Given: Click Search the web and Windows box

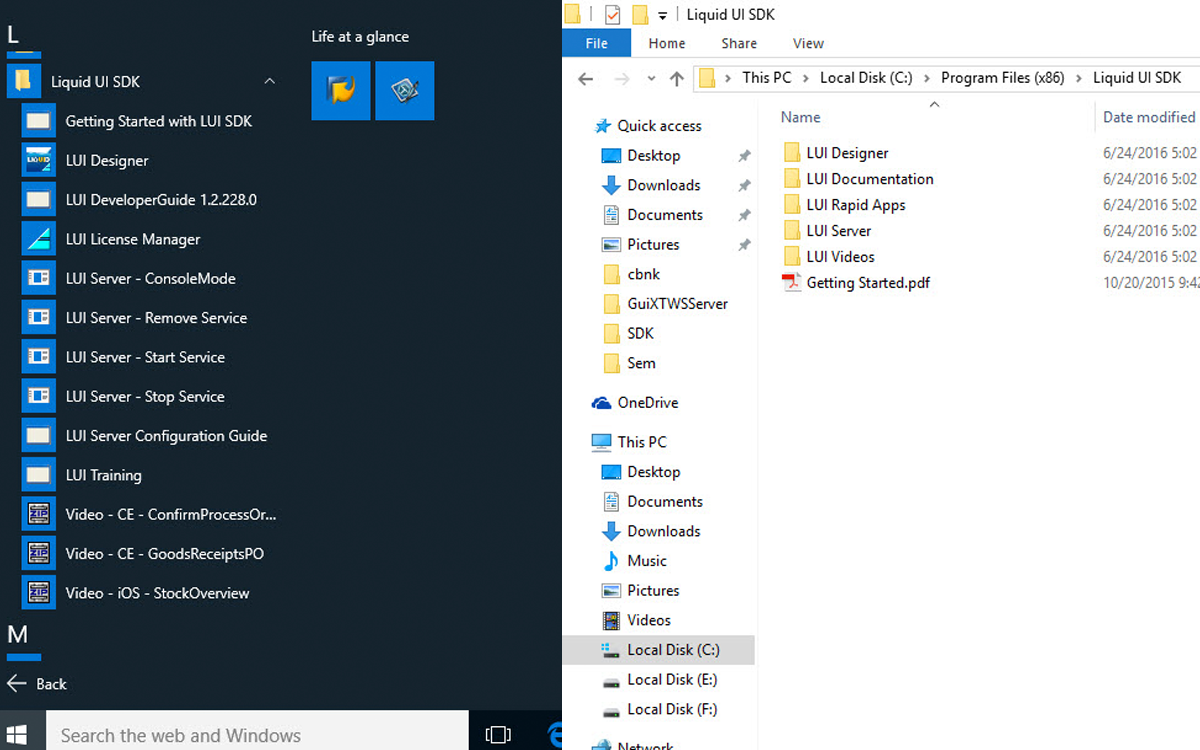Looking at the screenshot, I should [257, 735].
